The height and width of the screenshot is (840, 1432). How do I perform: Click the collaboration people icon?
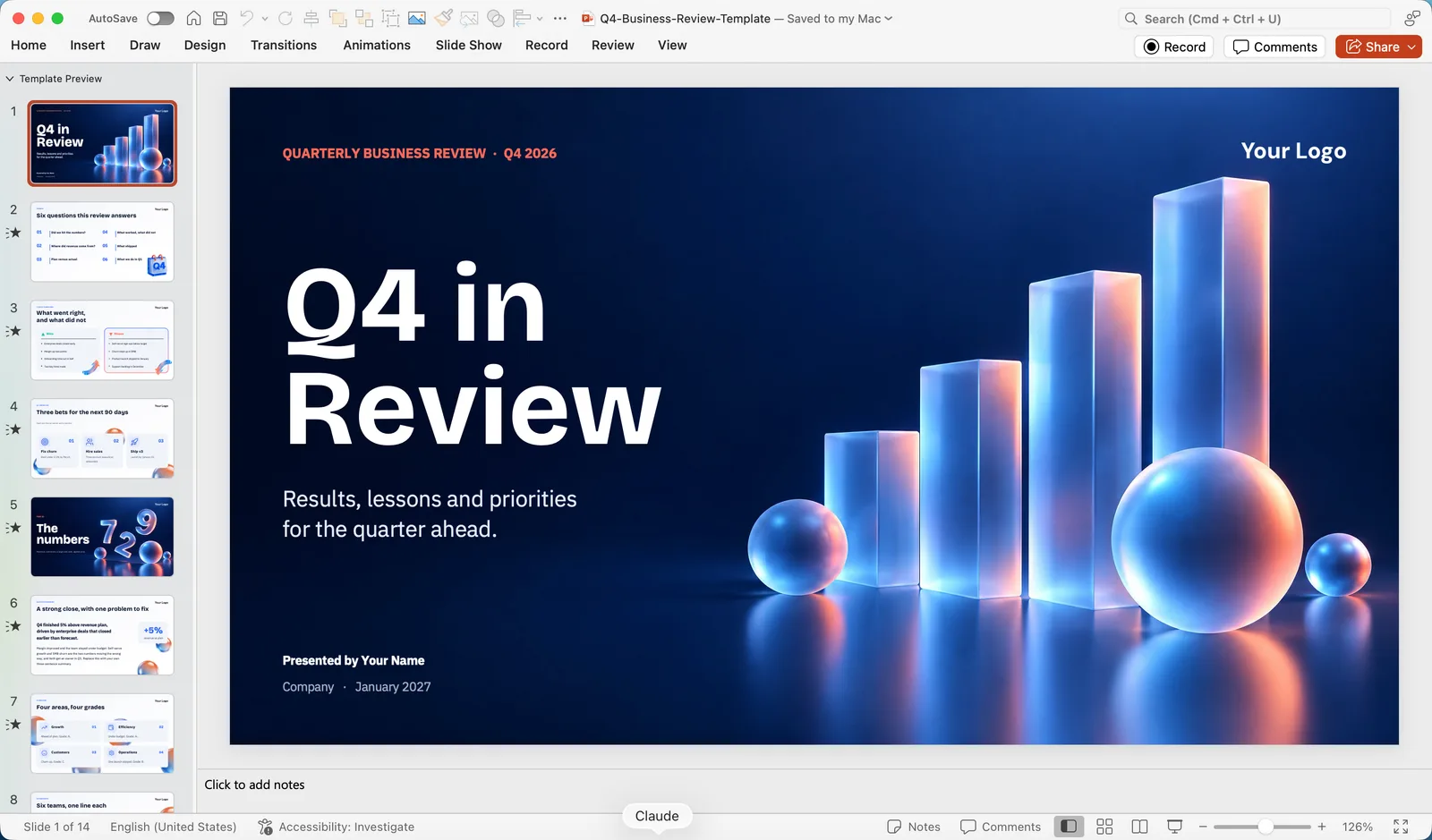click(x=1411, y=18)
